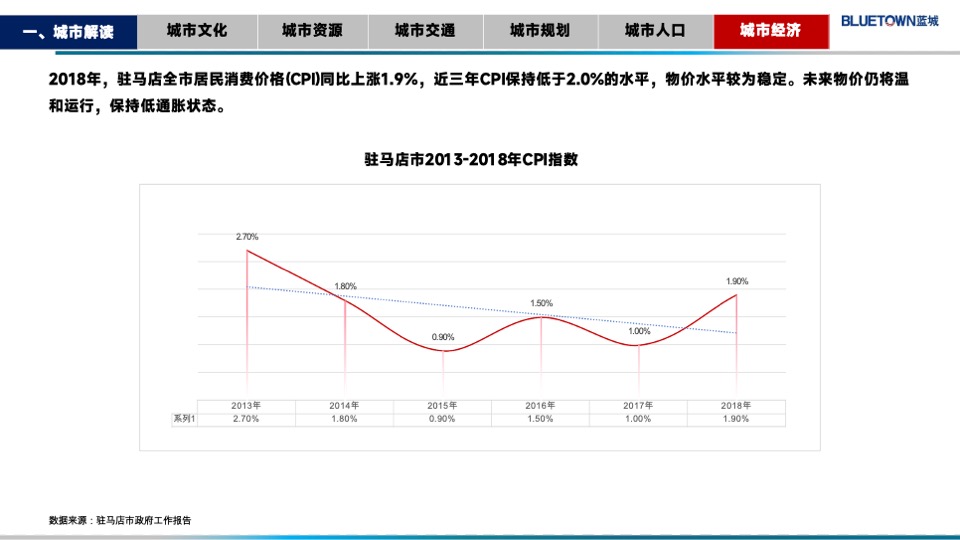Image resolution: width=960 pixels, height=540 pixels.
Task: Select the 2015年 axis label
Action: coord(443,405)
